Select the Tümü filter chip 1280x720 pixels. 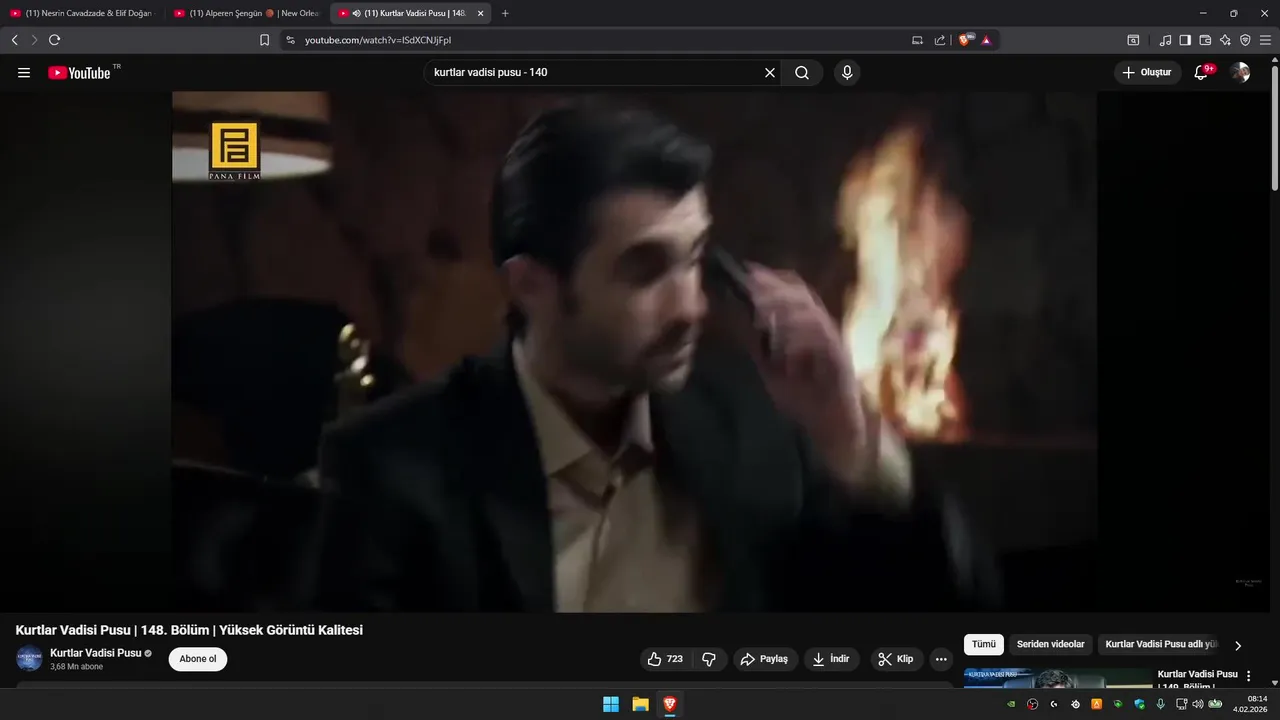984,645
